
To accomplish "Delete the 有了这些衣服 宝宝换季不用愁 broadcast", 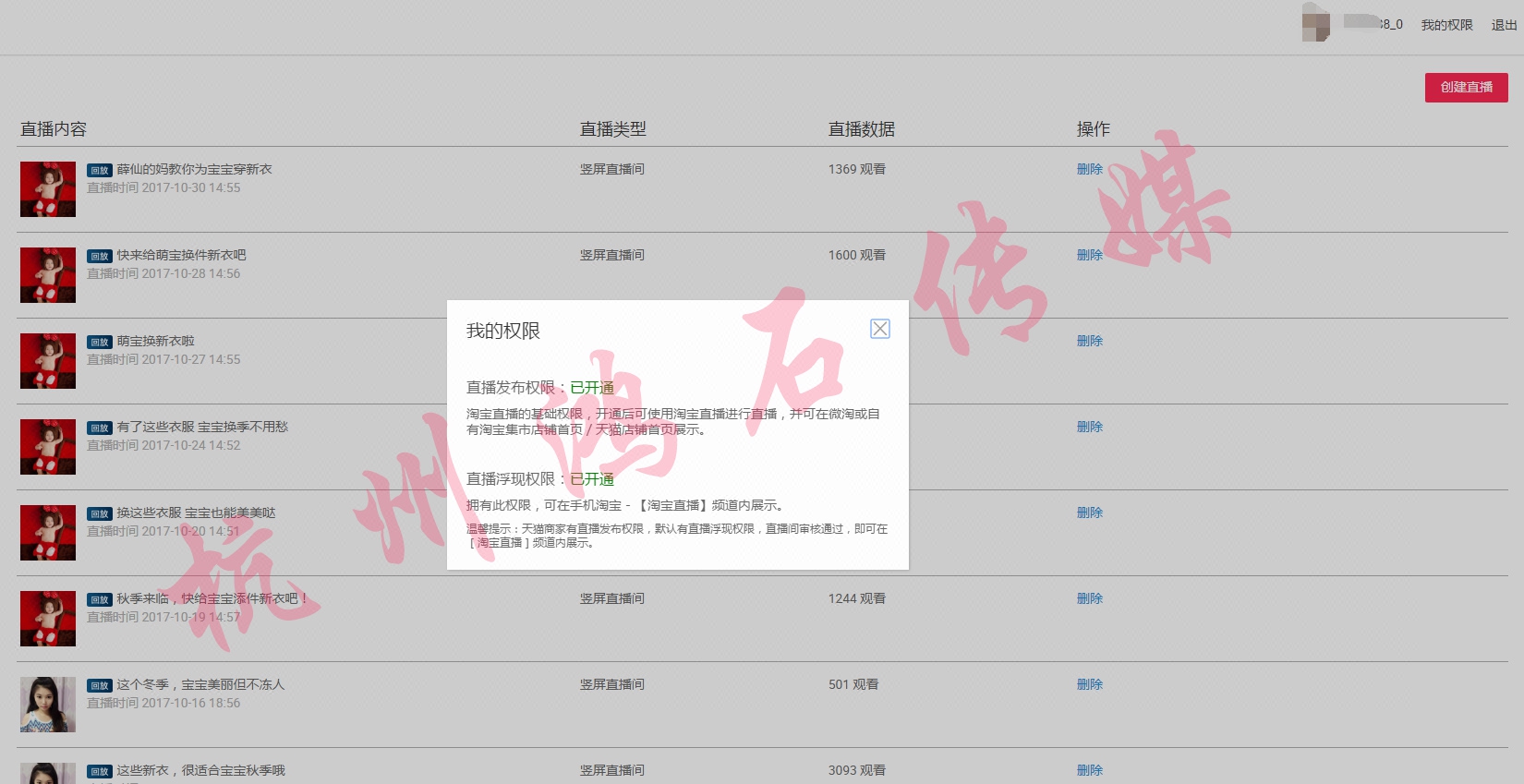I will pyautogui.click(x=1090, y=427).
